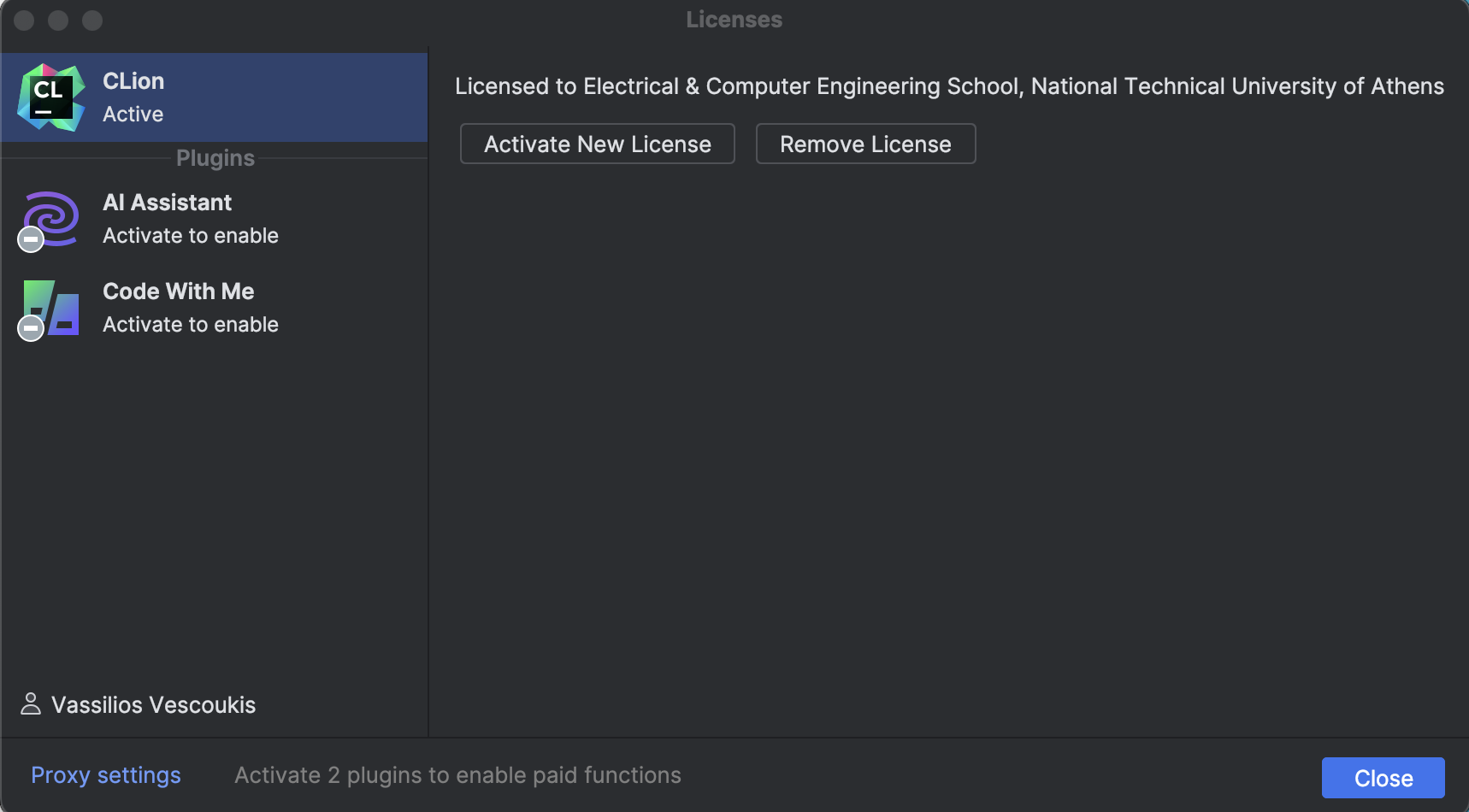The image size is (1469, 812).
Task: Select Code With Me in the plugins list
Action: [x=214, y=308]
